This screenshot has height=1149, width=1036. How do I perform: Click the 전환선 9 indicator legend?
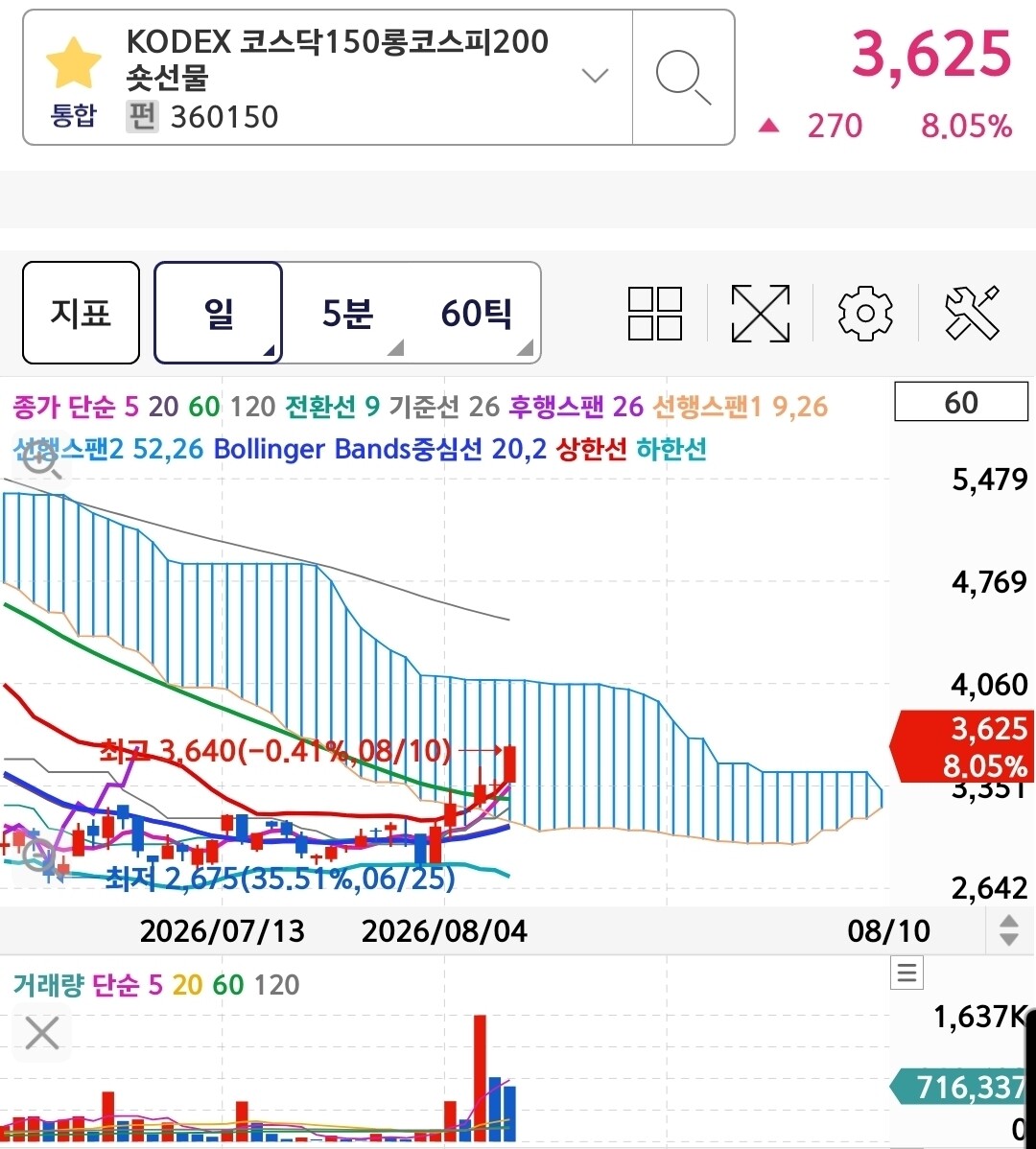[x=332, y=406]
